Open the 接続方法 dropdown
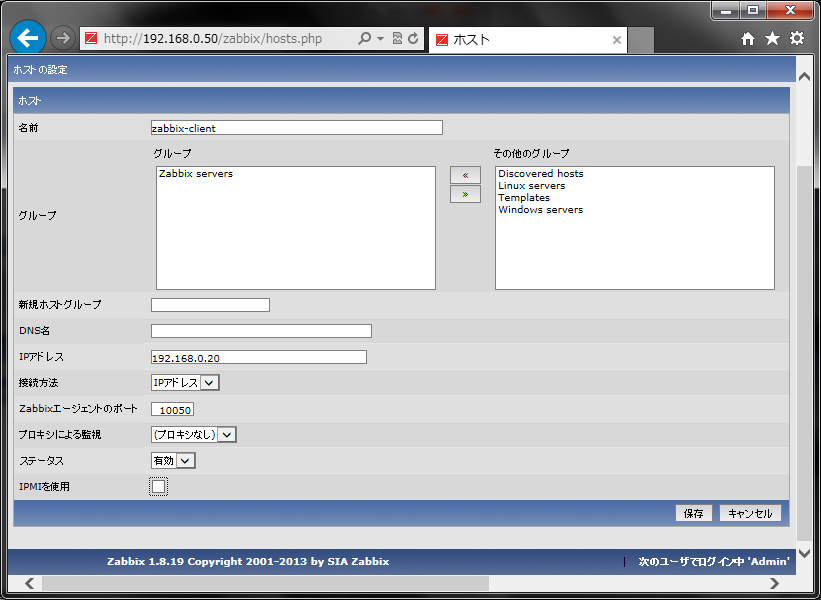The width and height of the screenshot is (821, 600). [x=185, y=383]
